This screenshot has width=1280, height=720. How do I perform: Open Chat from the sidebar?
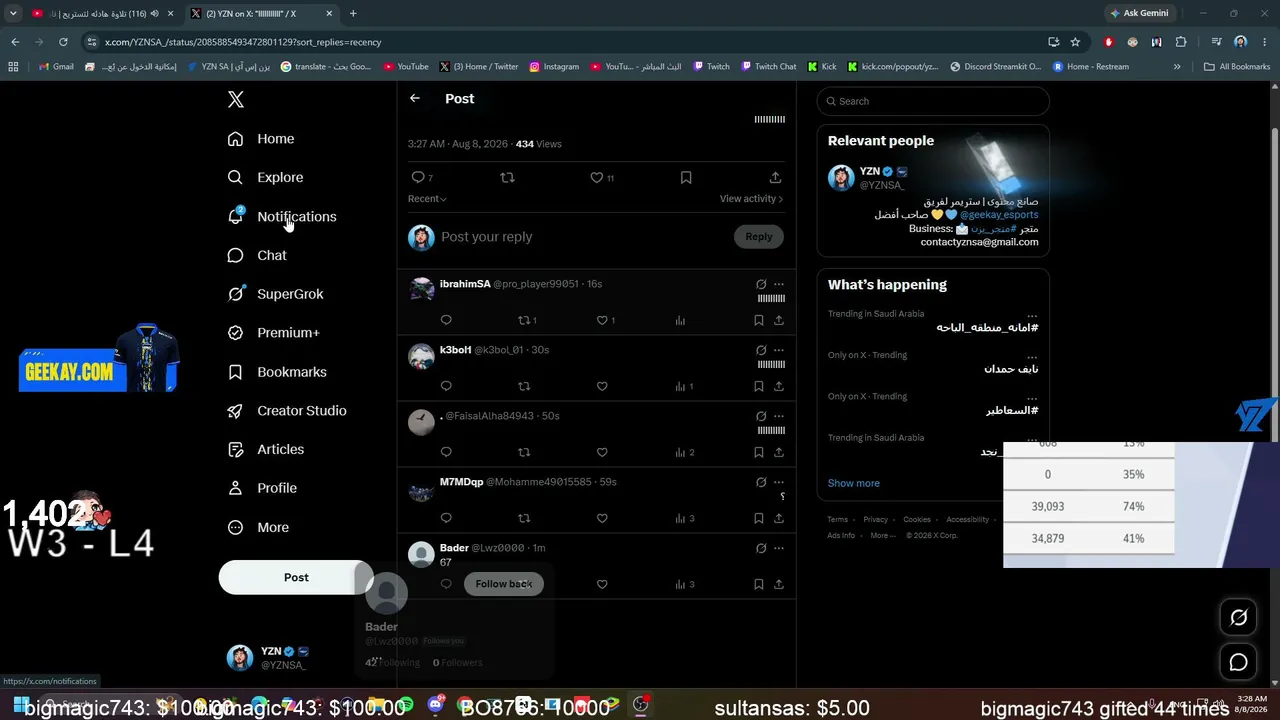(x=257, y=256)
